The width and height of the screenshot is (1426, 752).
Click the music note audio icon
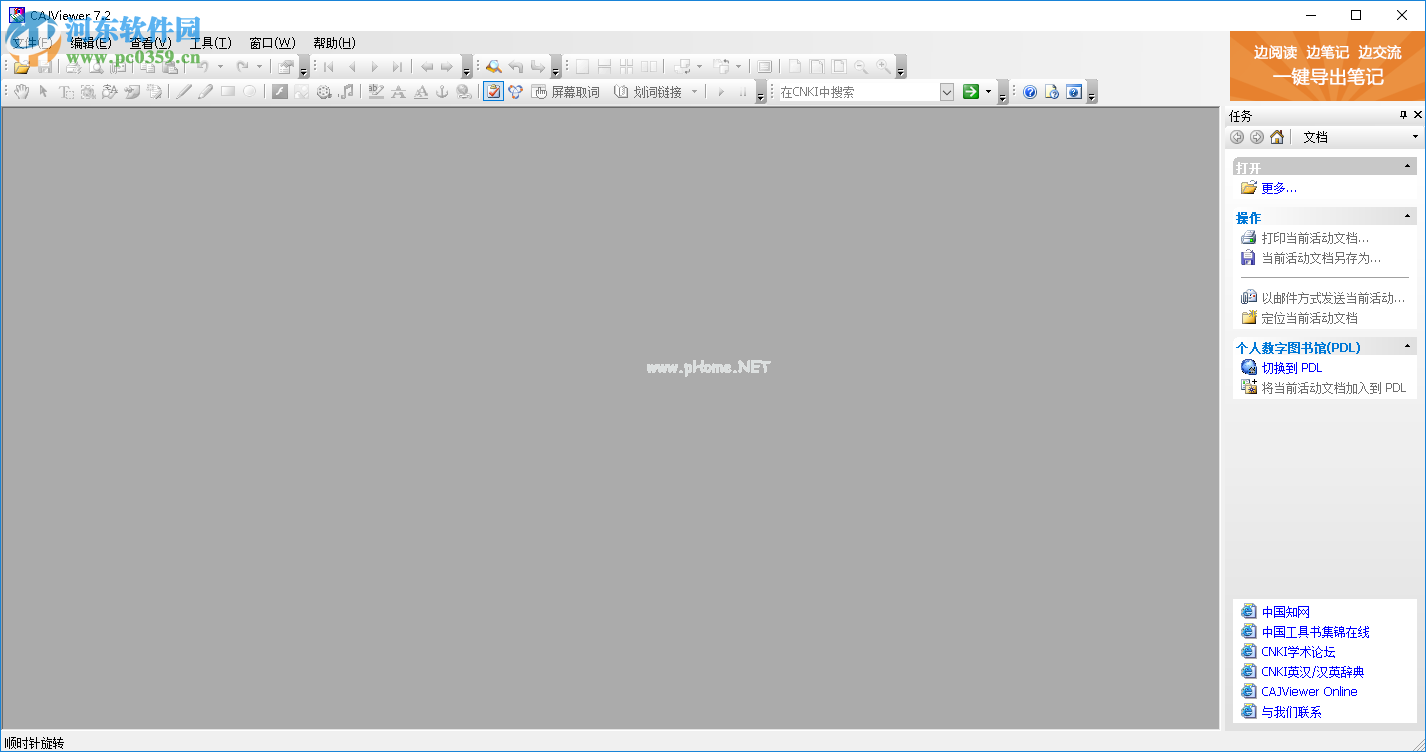[346, 92]
